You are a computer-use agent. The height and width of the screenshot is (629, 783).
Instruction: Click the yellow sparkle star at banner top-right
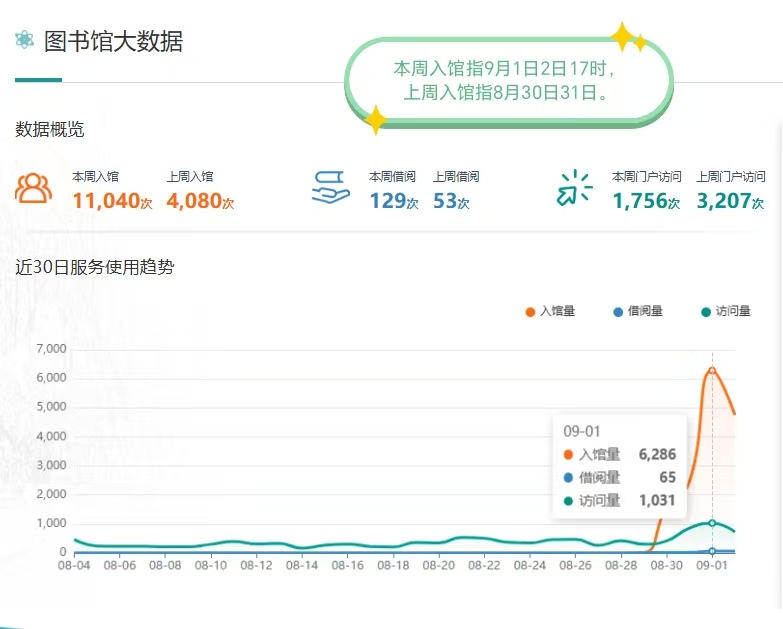pos(626,39)
